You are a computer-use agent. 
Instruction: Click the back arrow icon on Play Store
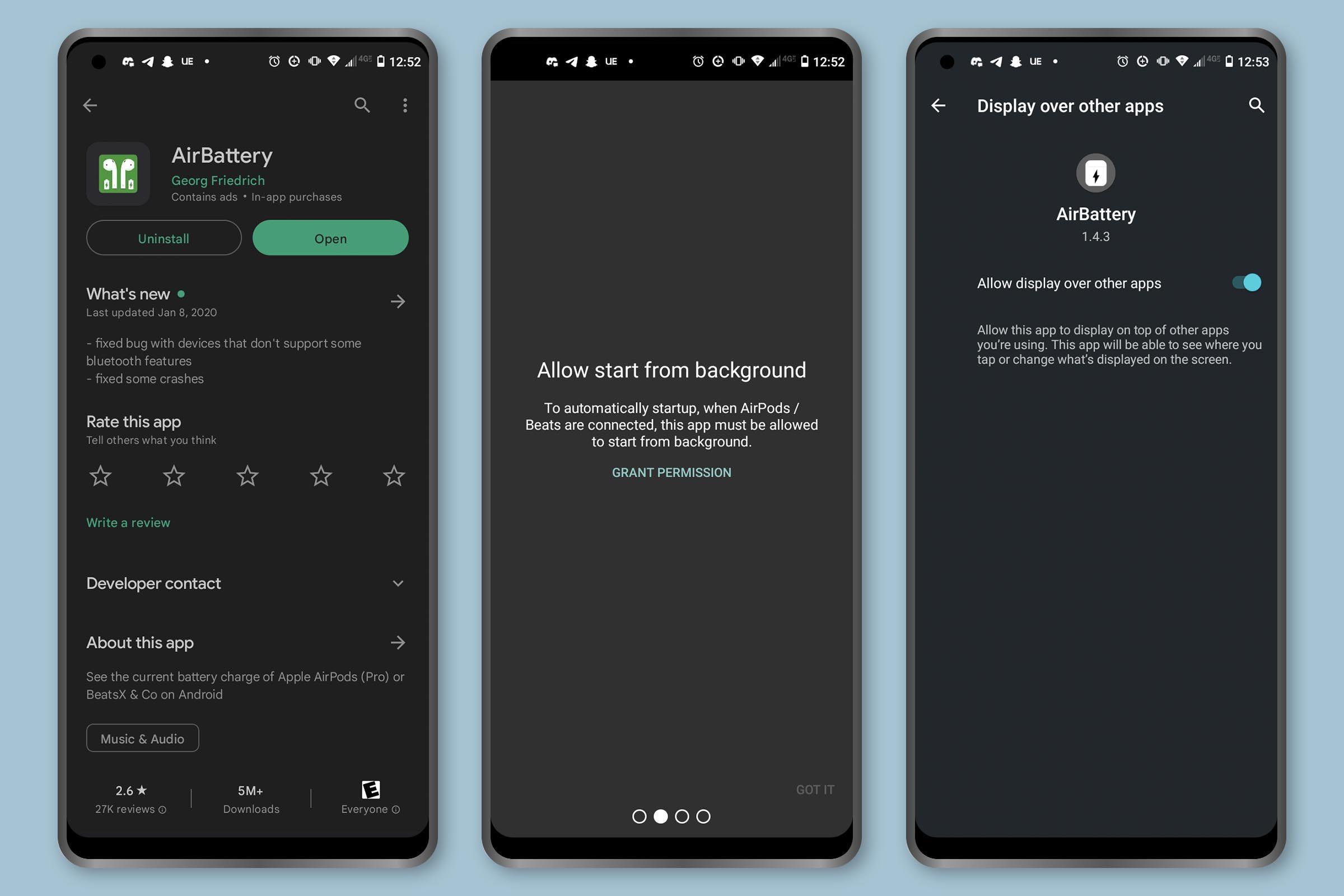[x=90, y=105]
